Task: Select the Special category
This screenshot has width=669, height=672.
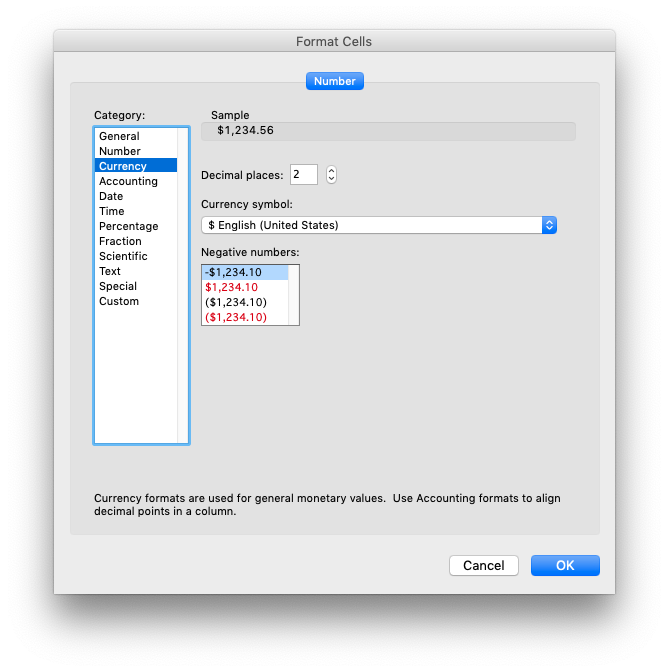Action: (135, 286)
